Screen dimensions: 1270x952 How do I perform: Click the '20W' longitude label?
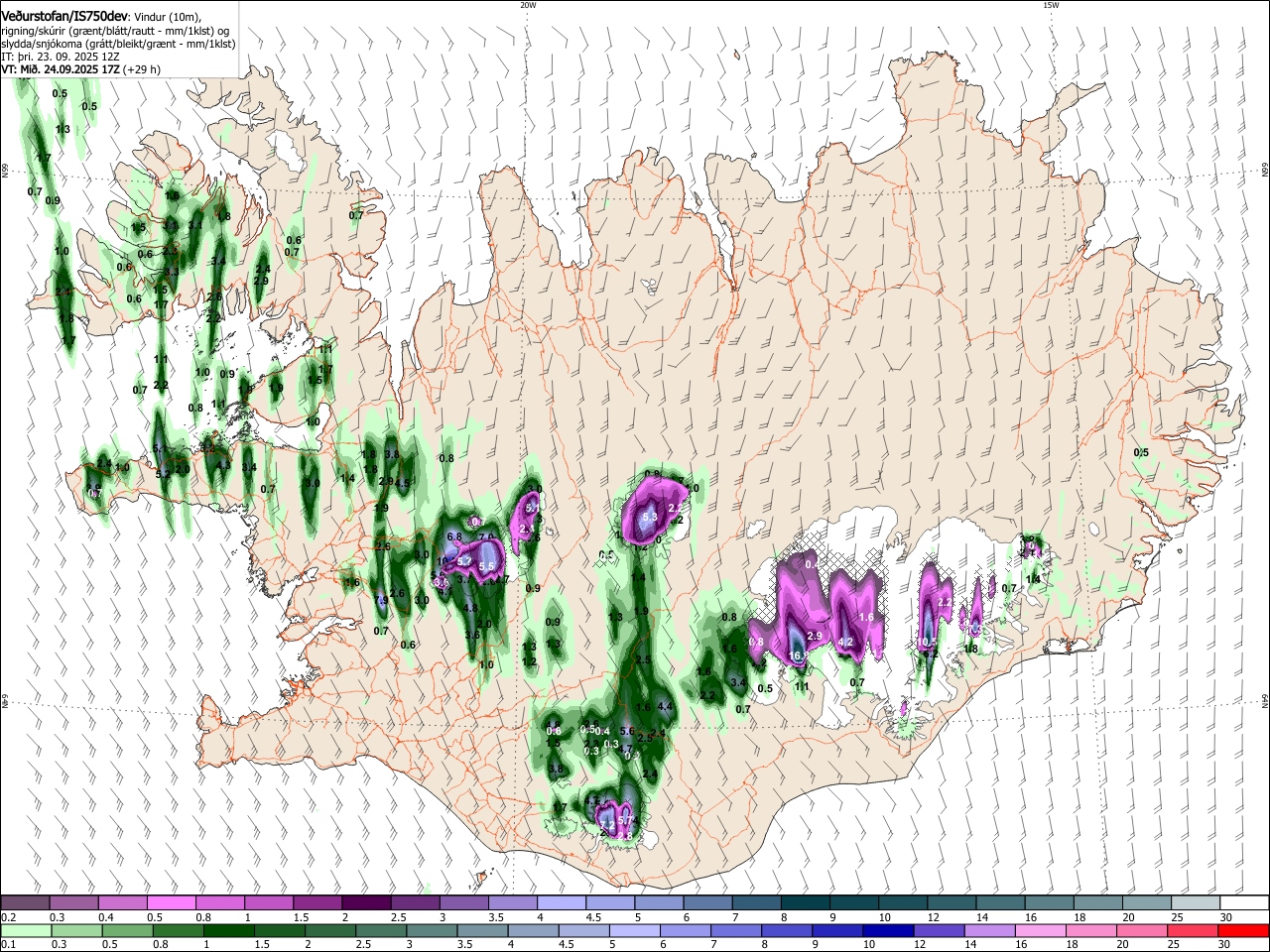point(528,5)
